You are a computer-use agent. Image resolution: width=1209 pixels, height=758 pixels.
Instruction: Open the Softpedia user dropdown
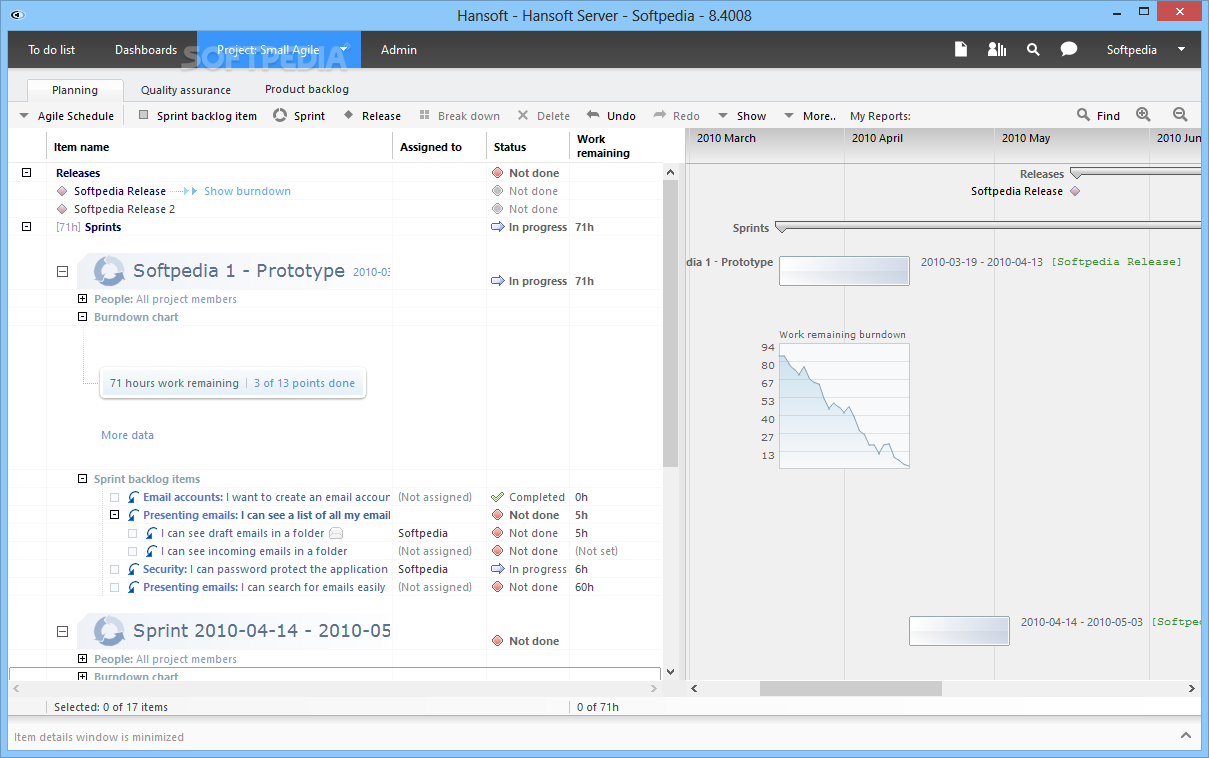1145,49
